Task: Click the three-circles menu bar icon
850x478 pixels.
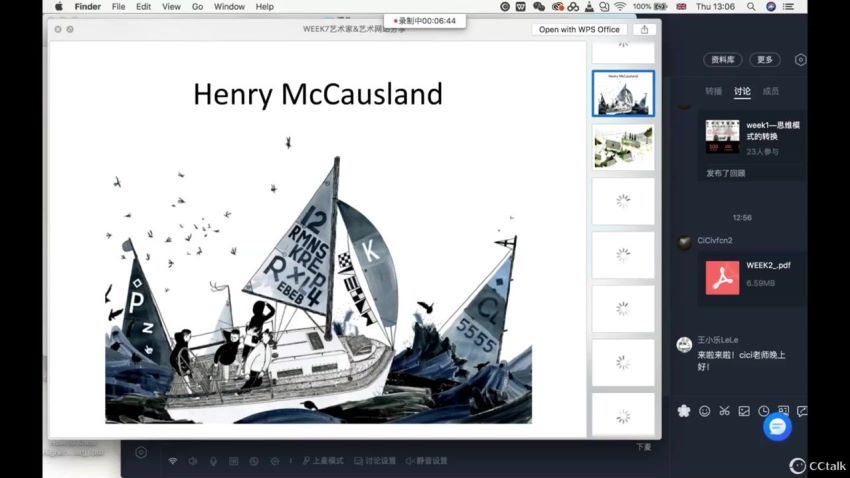Action: (574, 7)
